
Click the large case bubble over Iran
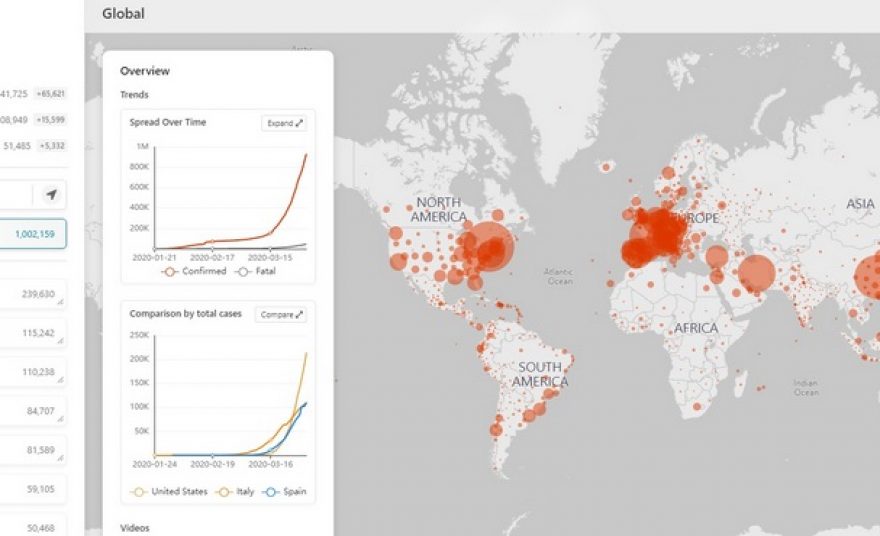(757, 273)
